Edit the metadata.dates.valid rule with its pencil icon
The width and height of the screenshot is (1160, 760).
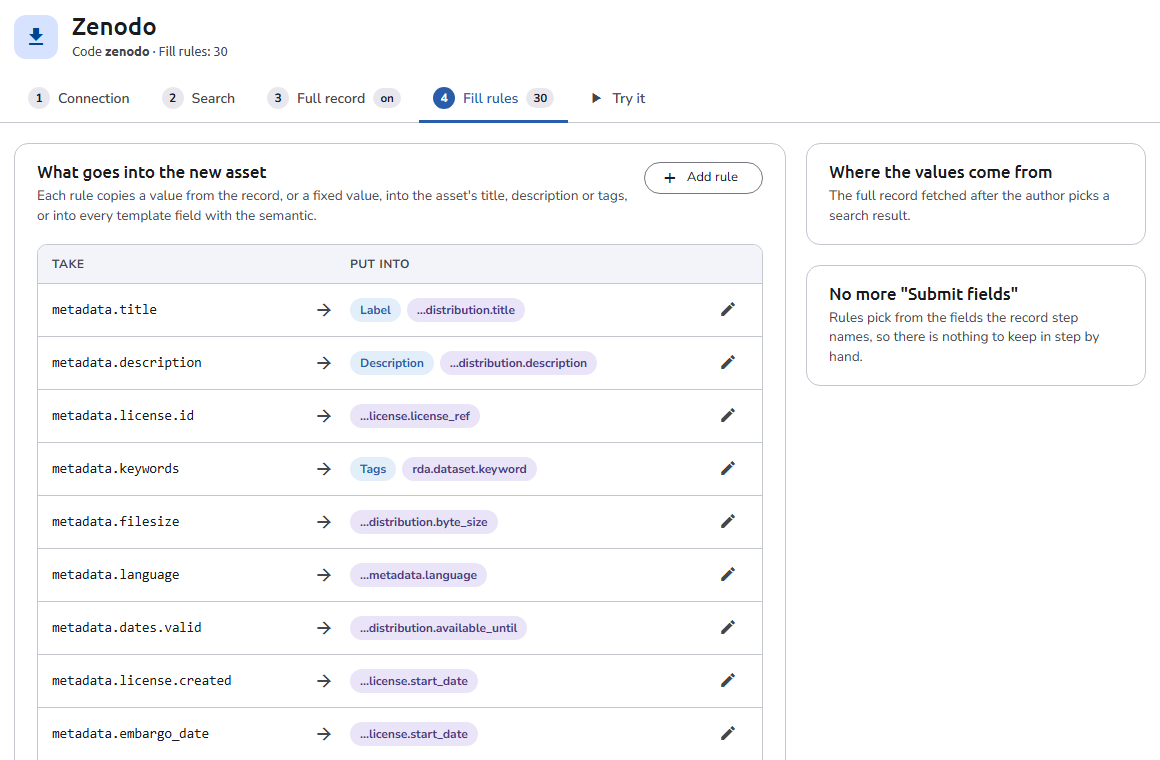coord(728,628)
